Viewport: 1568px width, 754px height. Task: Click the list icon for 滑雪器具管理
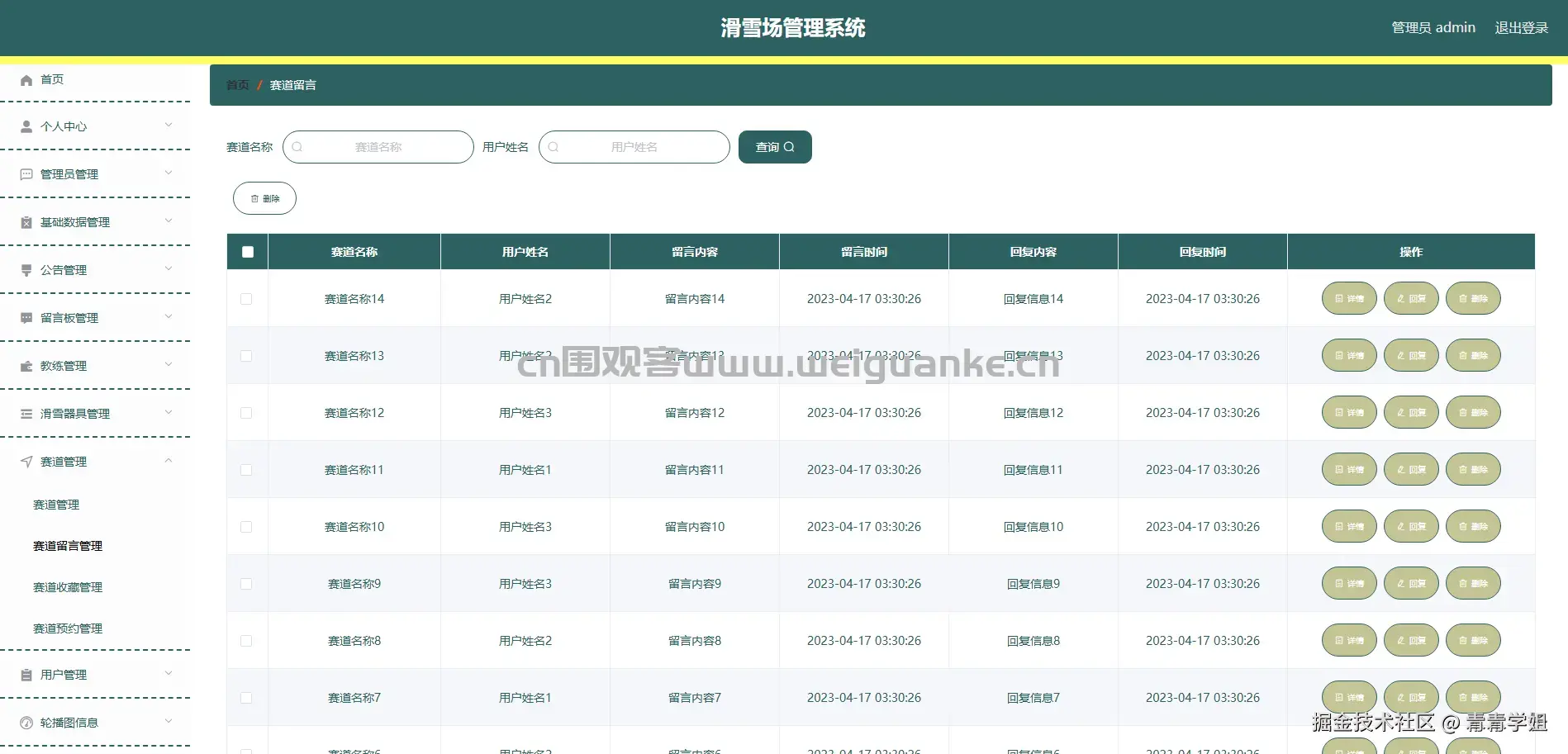coord(26,414)
